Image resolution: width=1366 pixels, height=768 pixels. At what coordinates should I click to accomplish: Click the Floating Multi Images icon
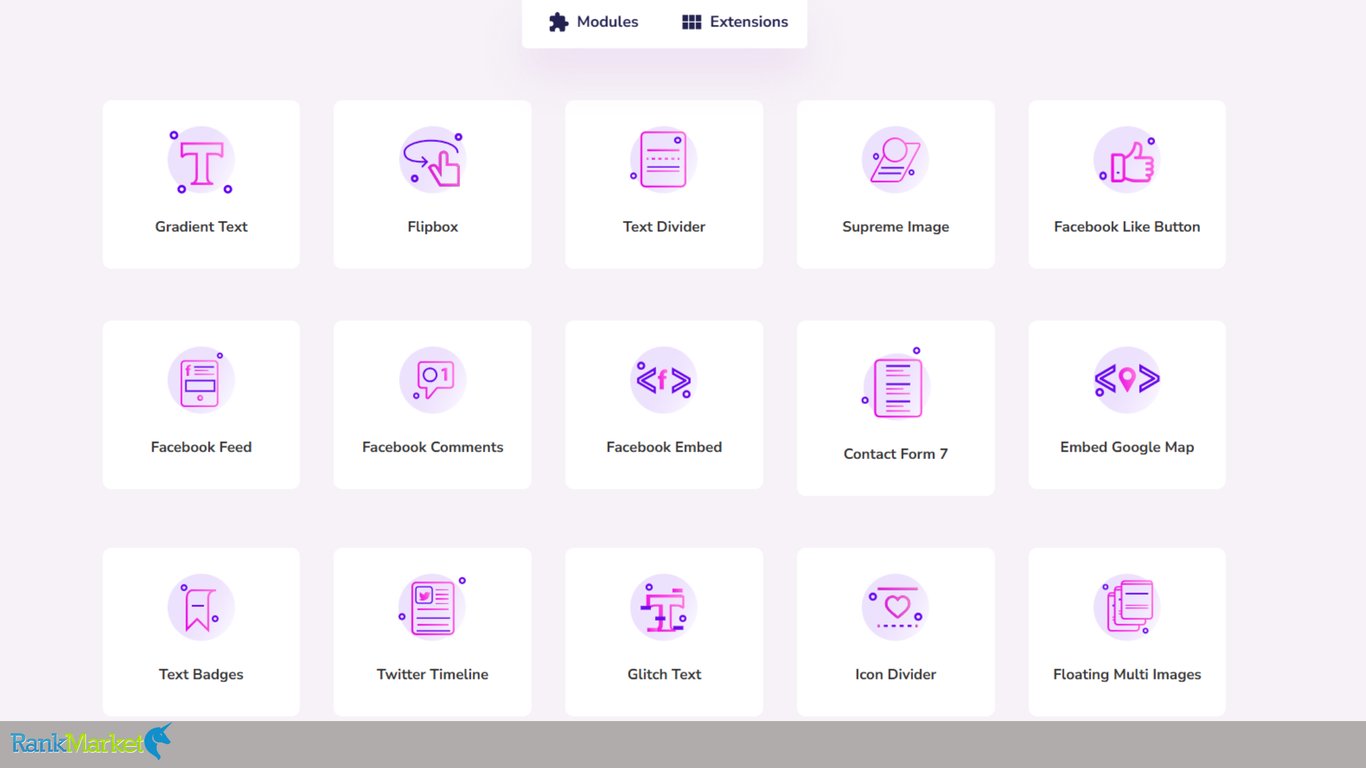[1126, 607]
